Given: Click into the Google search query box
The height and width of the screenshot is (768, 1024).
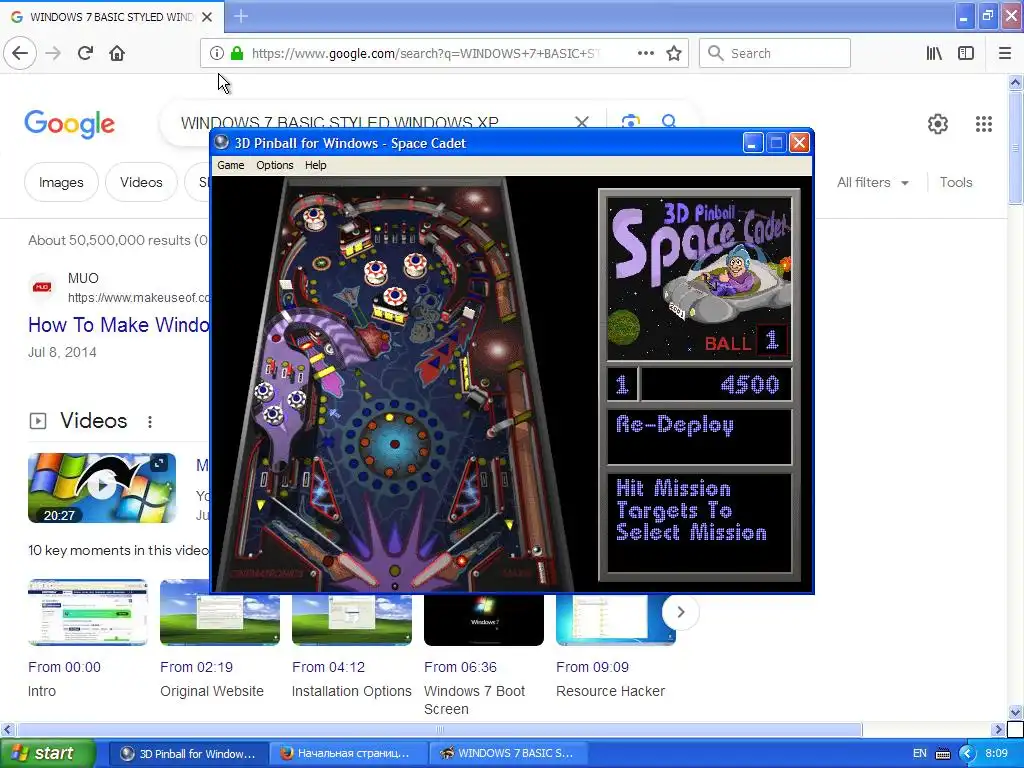Looking at the screenshot, I should pos(340,121).
